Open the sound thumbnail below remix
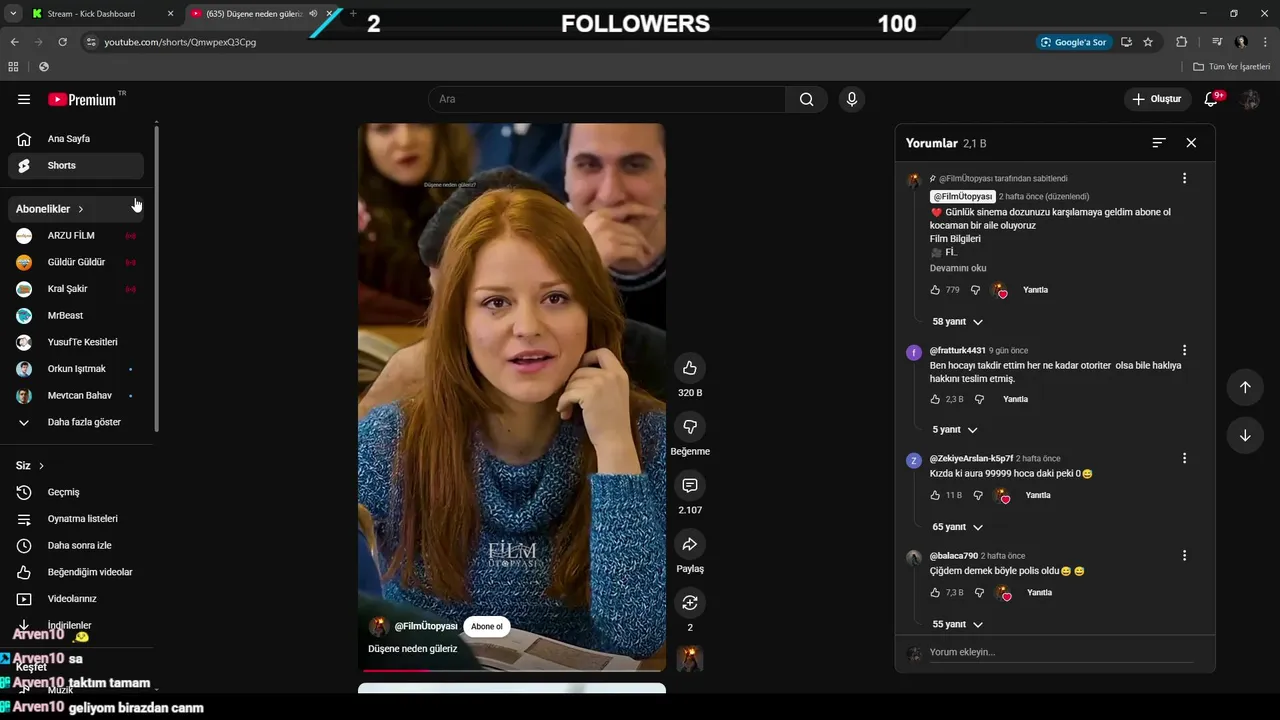The width and height of the screenshot is (1280, 720). click(x=690, y=658)
